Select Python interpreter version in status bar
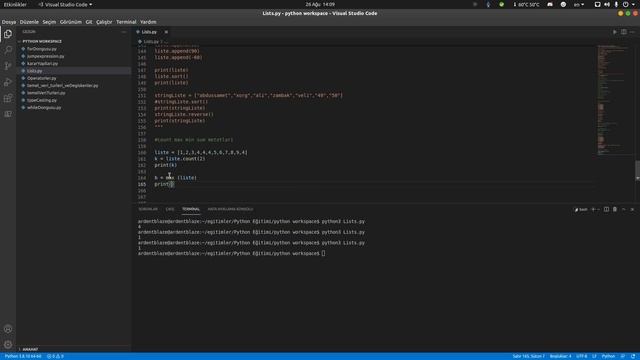The height and width of the screenshot is (360, 640). [x=23, y=356]
